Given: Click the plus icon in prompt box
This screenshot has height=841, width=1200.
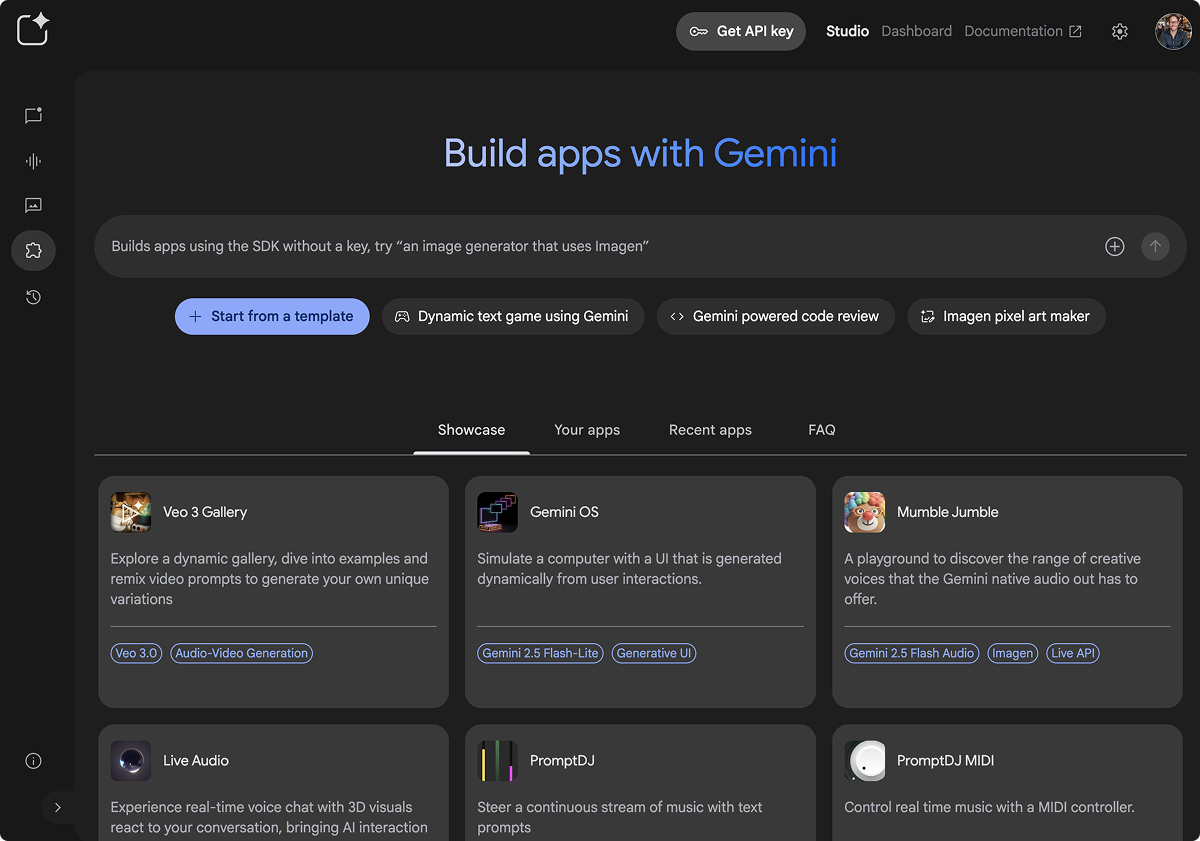Looking at the screenshot, I should [x=1114, y=247].
